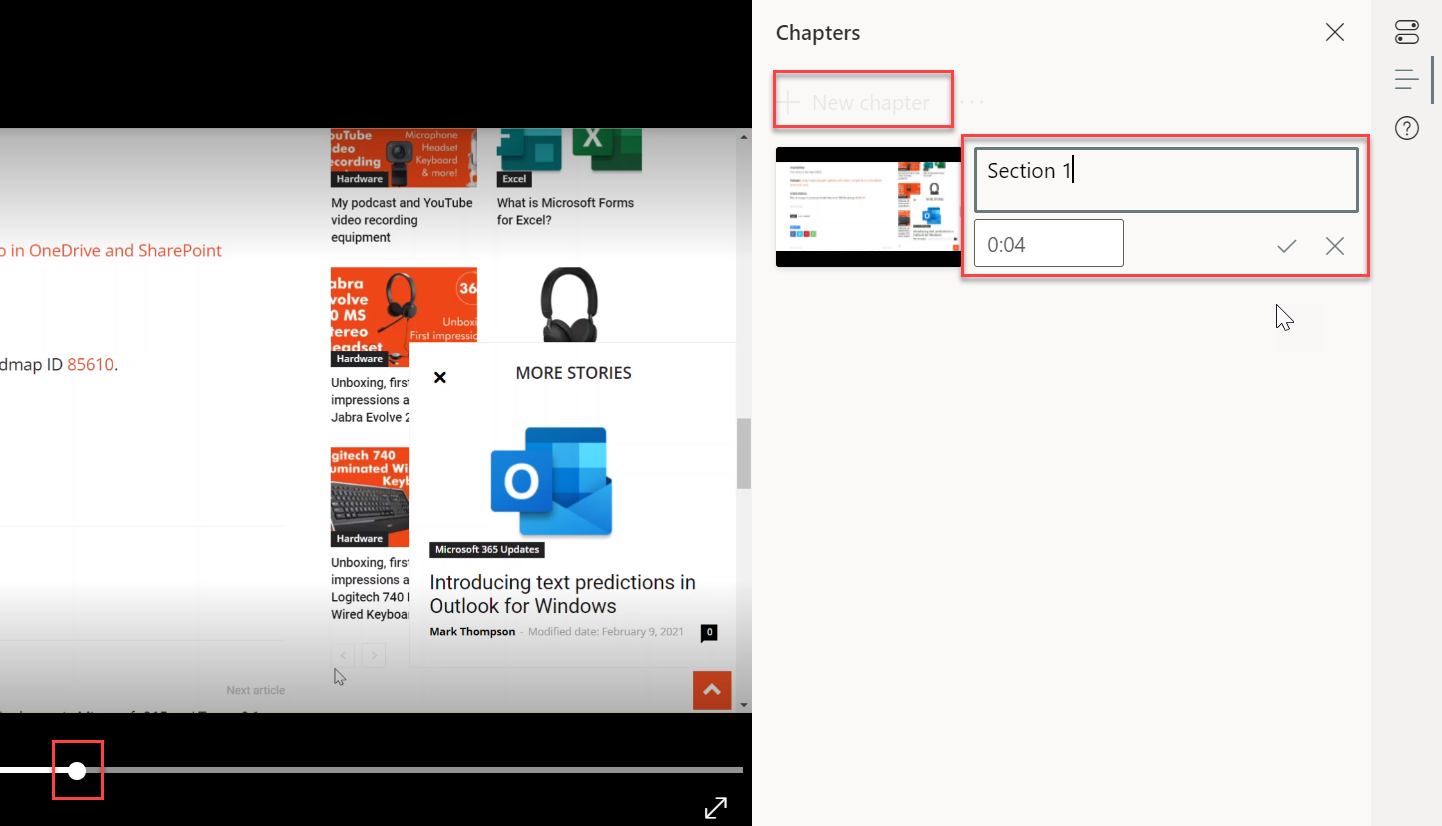Click the orange scroll-to-top arrow button
This screenshot has height=826, width=1442.
click(x=712, y=690)
